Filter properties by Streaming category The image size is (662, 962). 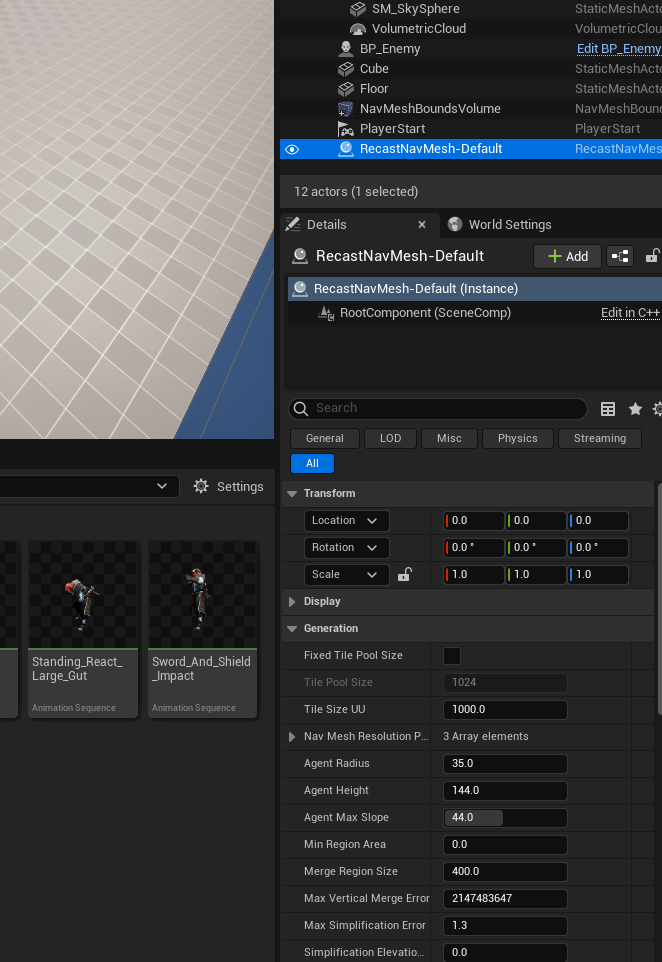coord(600,438)
